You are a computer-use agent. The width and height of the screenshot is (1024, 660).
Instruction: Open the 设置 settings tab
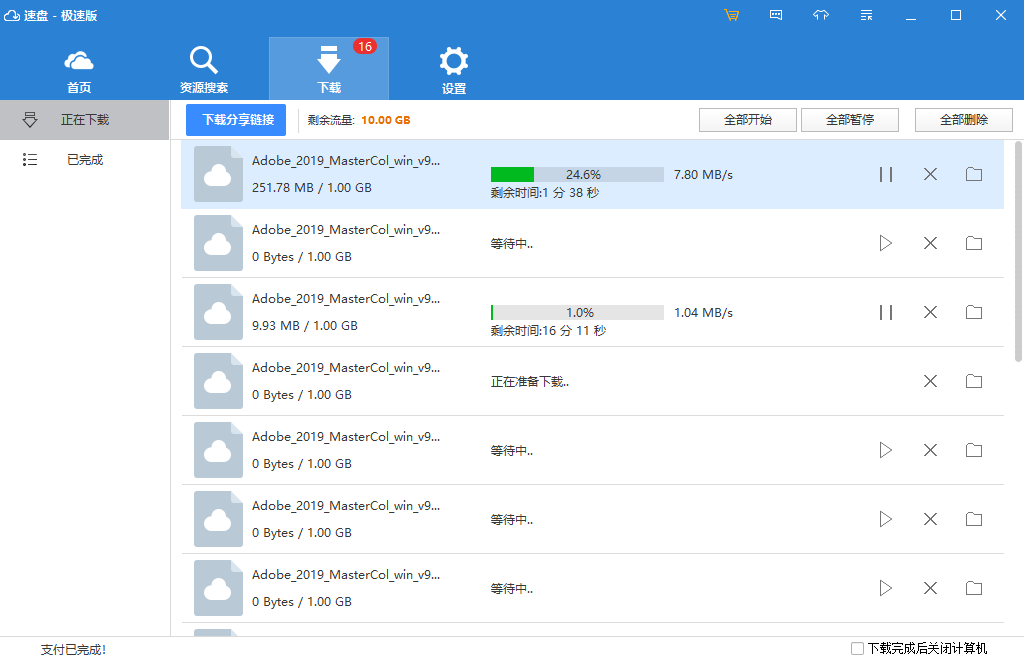pyautogui.click(x=454, y=70)
